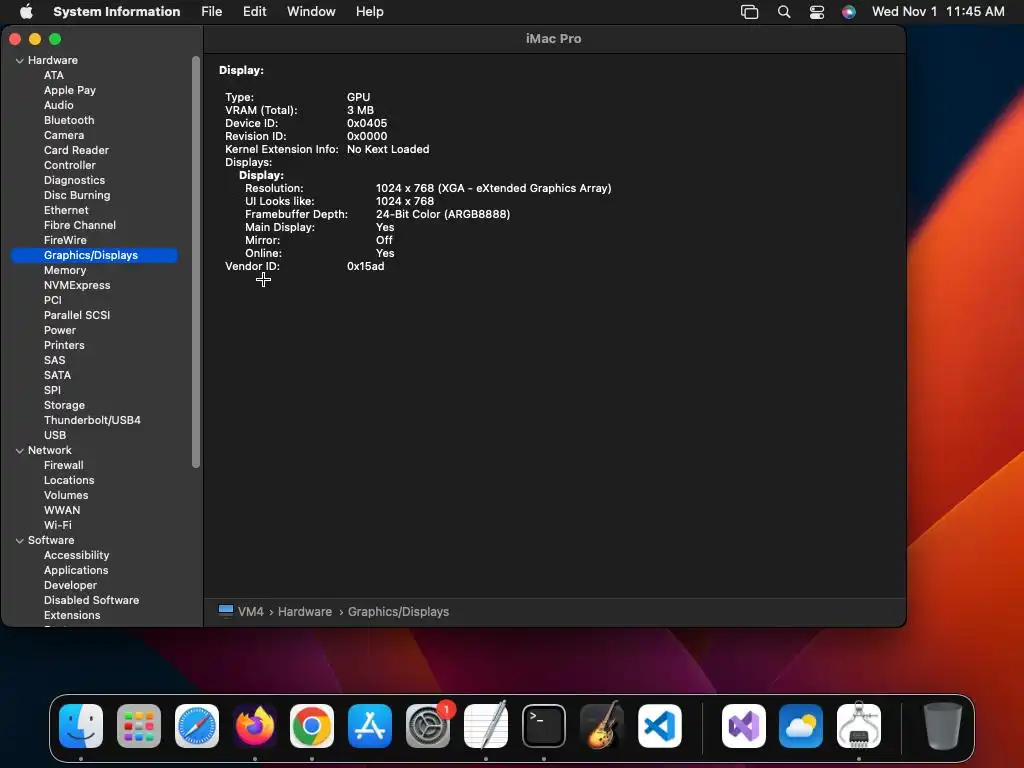The width and height of the screenshot is (1024, 768).
Task: Open Control Center in menu bar
Action: (x=816, y=12)
